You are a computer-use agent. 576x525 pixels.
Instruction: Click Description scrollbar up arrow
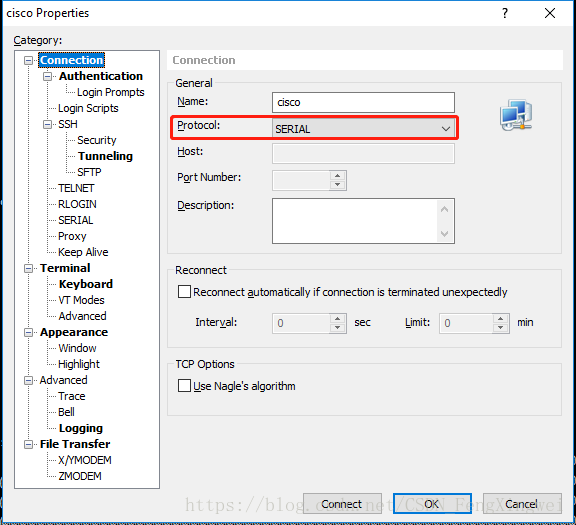pyautogui.click(x=445, y=209)
